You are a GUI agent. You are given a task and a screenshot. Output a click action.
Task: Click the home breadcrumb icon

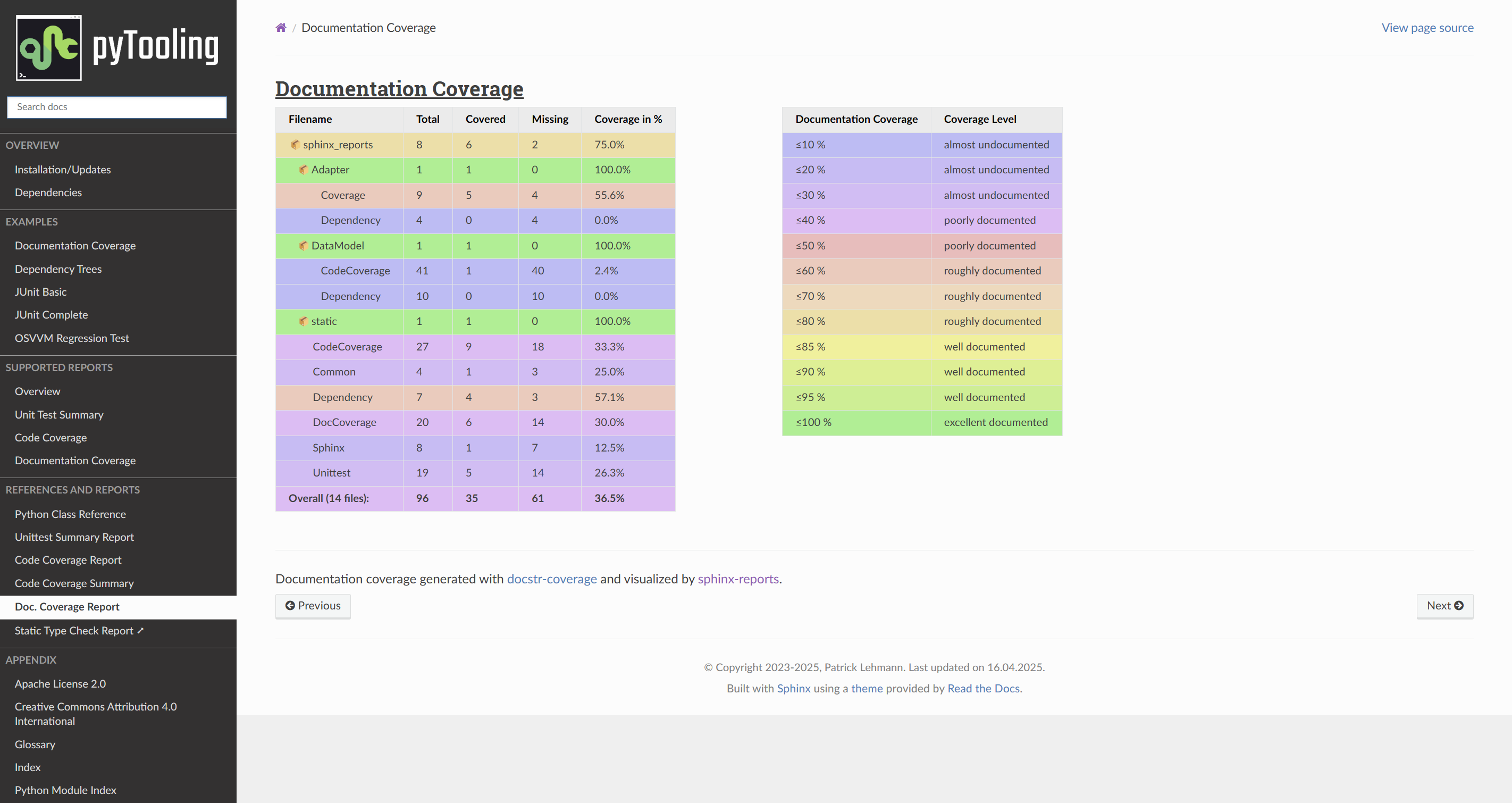(x=281, y=28)
